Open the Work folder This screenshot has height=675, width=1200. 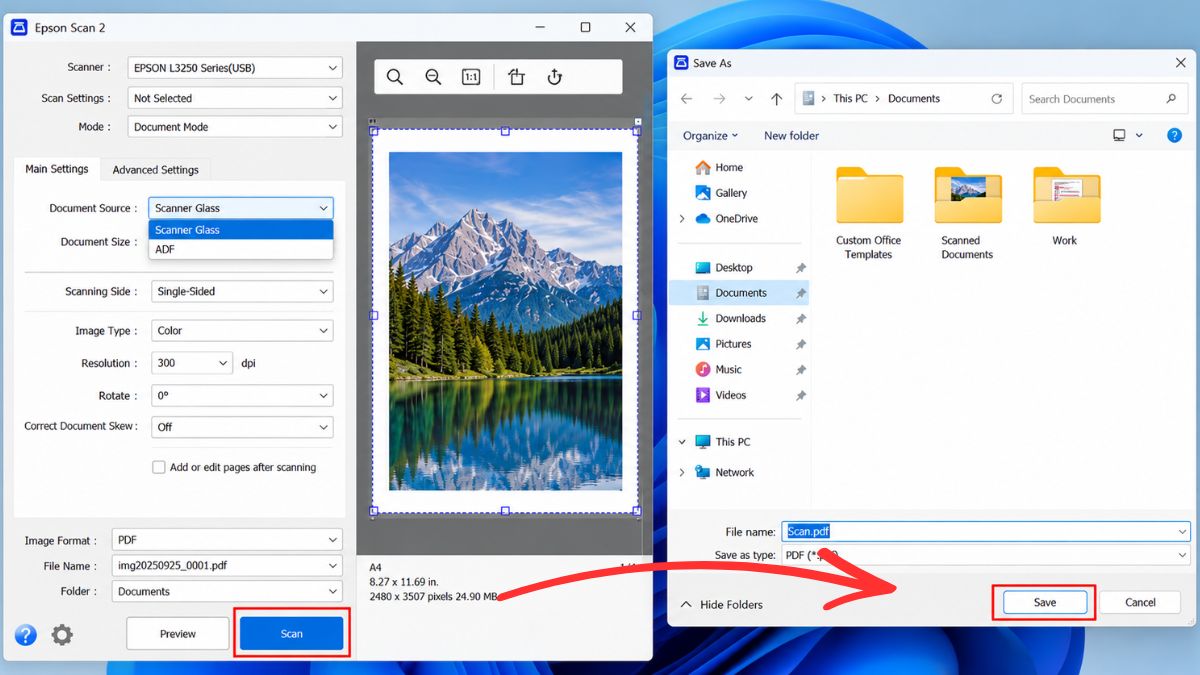(1066, 207)
